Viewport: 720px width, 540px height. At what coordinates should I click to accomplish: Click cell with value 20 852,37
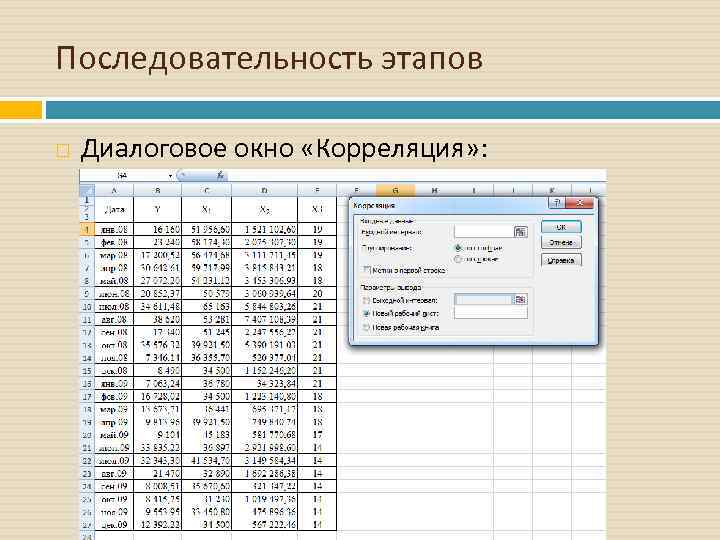point(158,293)
